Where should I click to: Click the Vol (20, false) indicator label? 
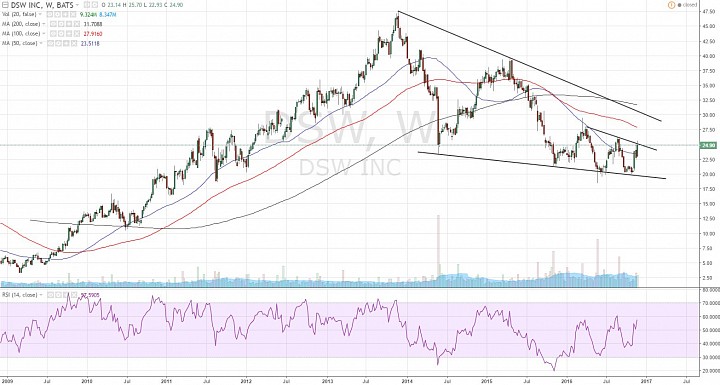(x=19, y=14)
